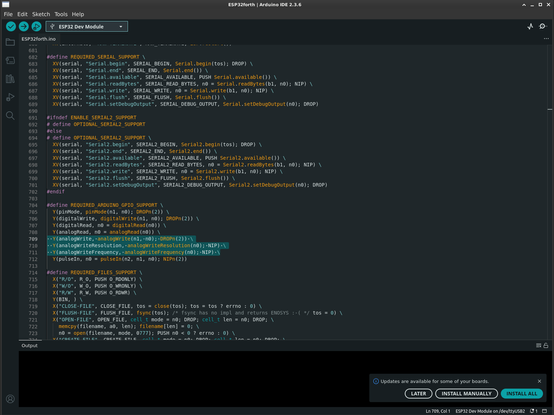Click the updates available notification message
The height and width of the screenshot is (415, 554).
435,381
